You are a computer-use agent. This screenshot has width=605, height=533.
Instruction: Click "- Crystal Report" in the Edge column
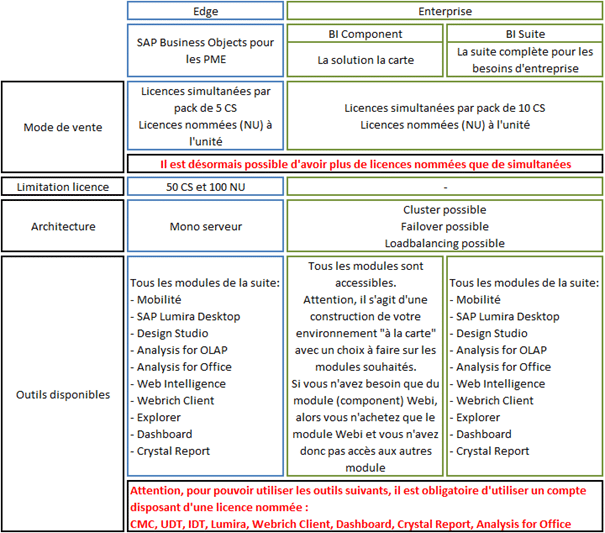coord(170,451)
